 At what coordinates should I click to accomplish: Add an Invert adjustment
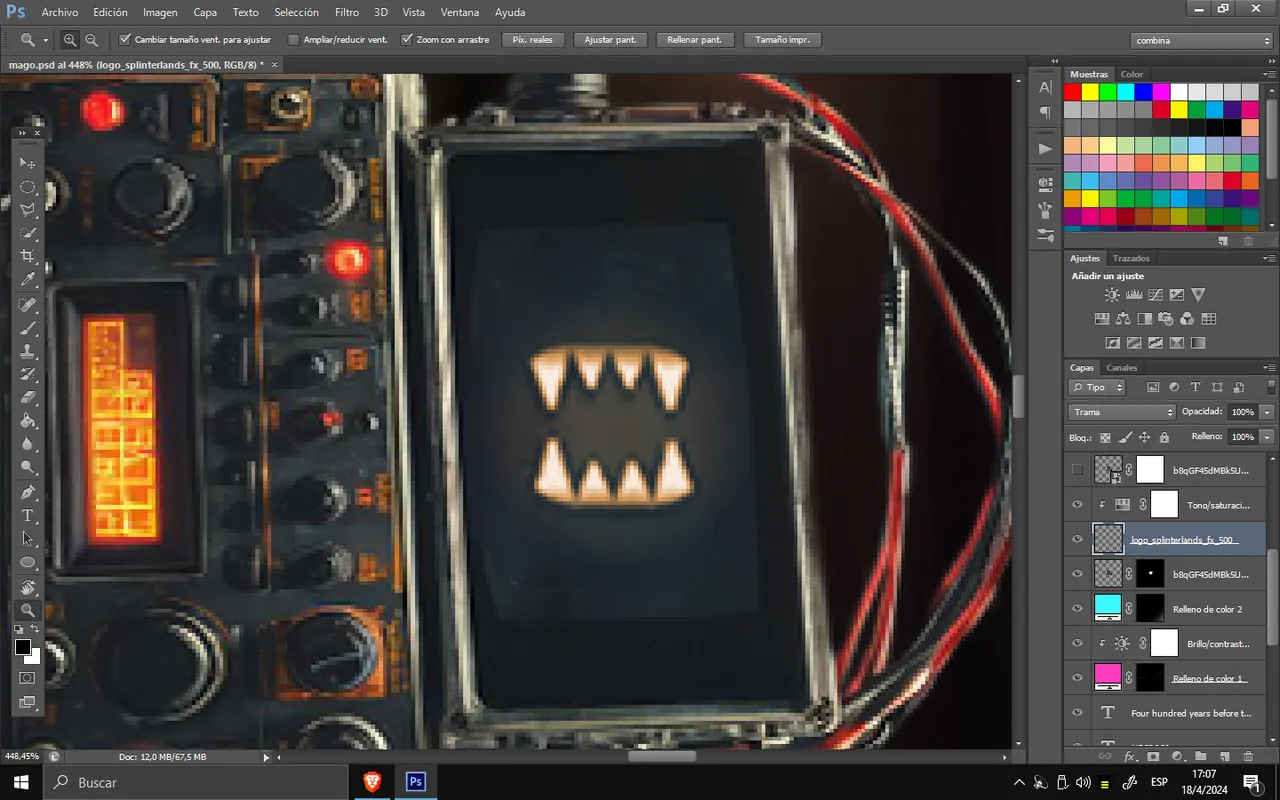(1112, 343)
